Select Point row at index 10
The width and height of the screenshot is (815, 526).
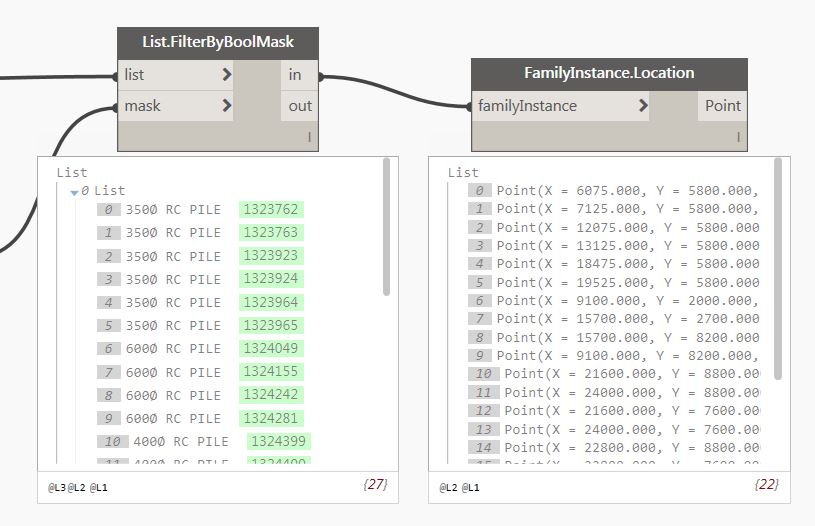point(613,374)
